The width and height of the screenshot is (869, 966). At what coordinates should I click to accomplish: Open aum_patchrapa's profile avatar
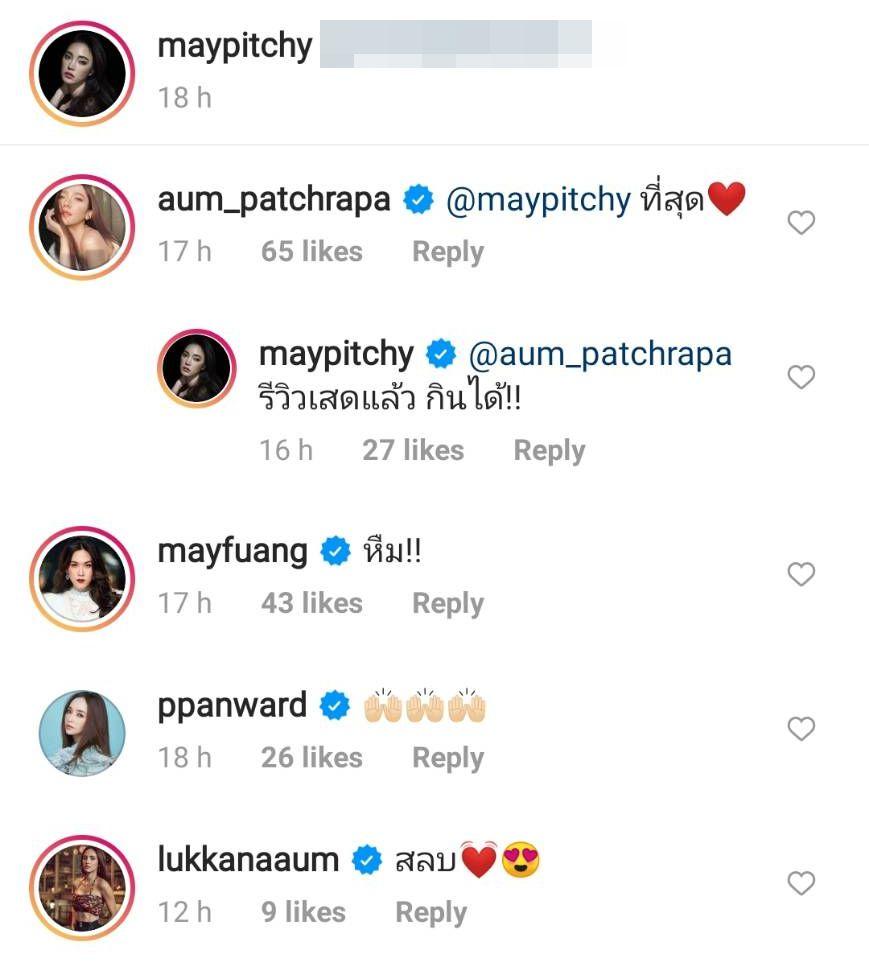click(x=82, y=225)
